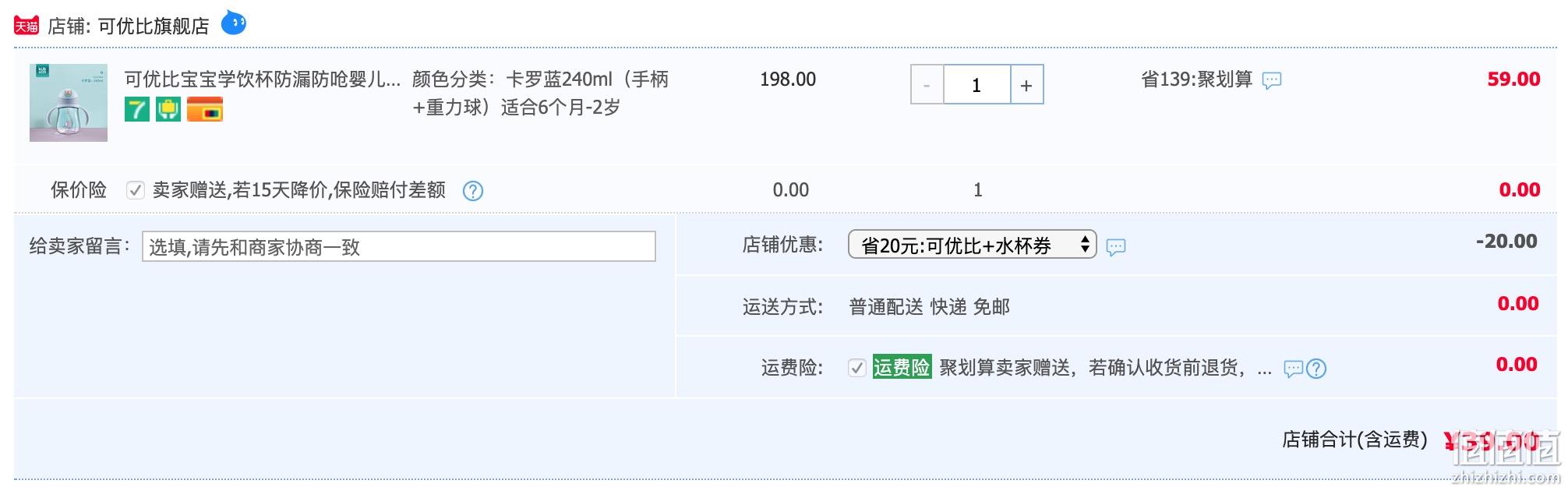Open the blue Wangwang chat icon
The height and width of the screenshot is (491, 1568).
[x=234, y=23]
